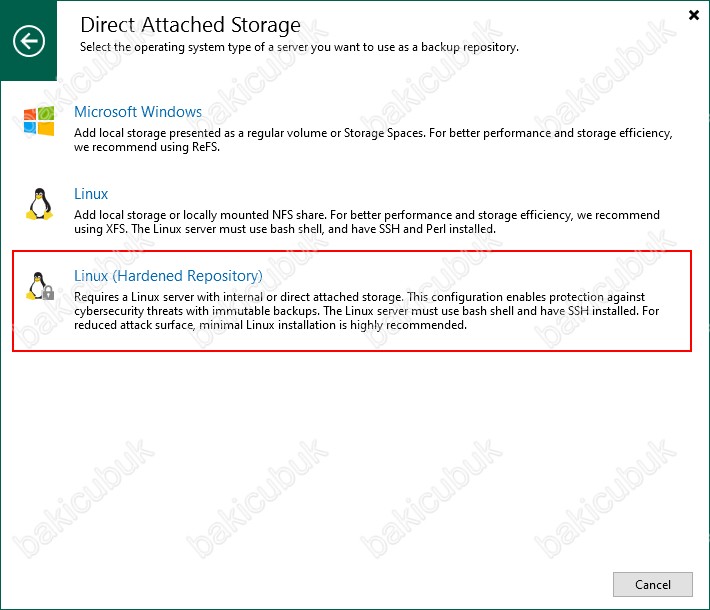Close the Direct Attached Storage dialog

point(694,15)
